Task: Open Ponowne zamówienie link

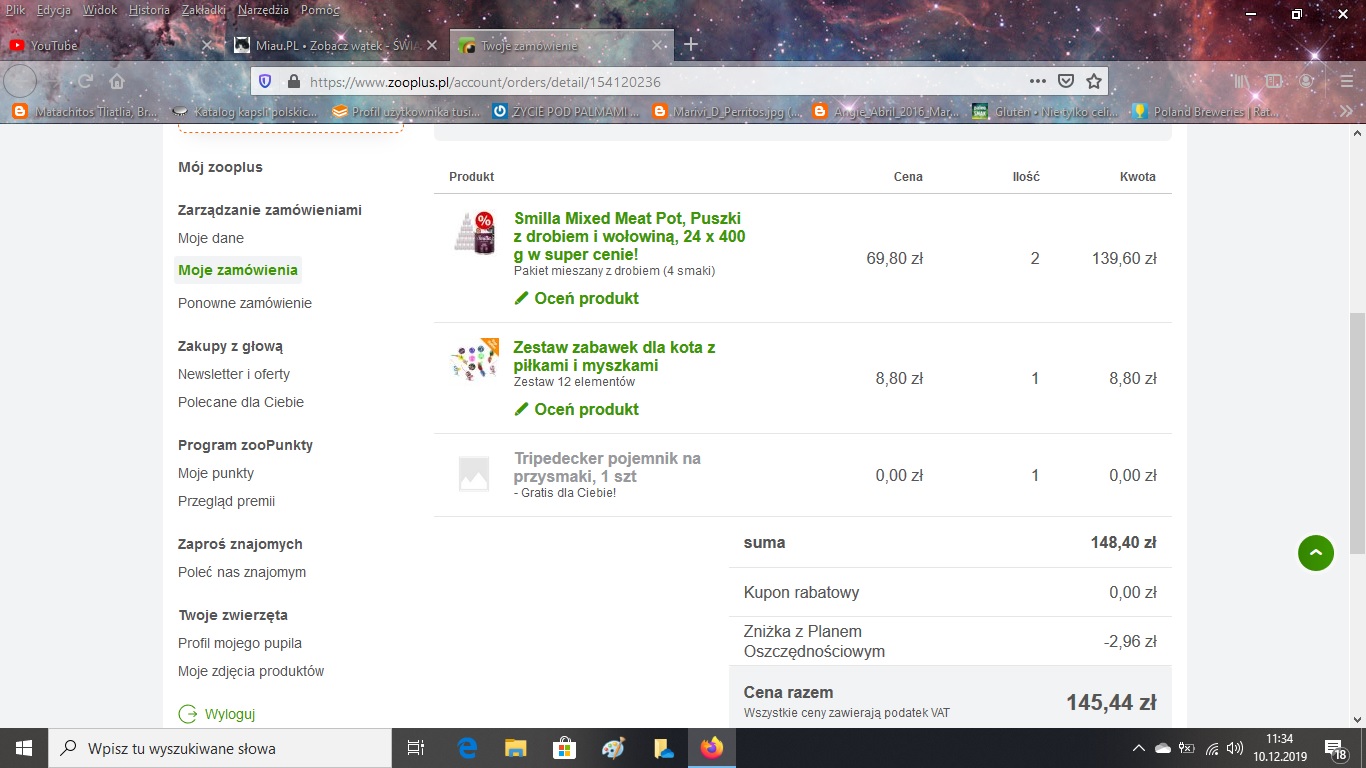Action: click(245, 303)
